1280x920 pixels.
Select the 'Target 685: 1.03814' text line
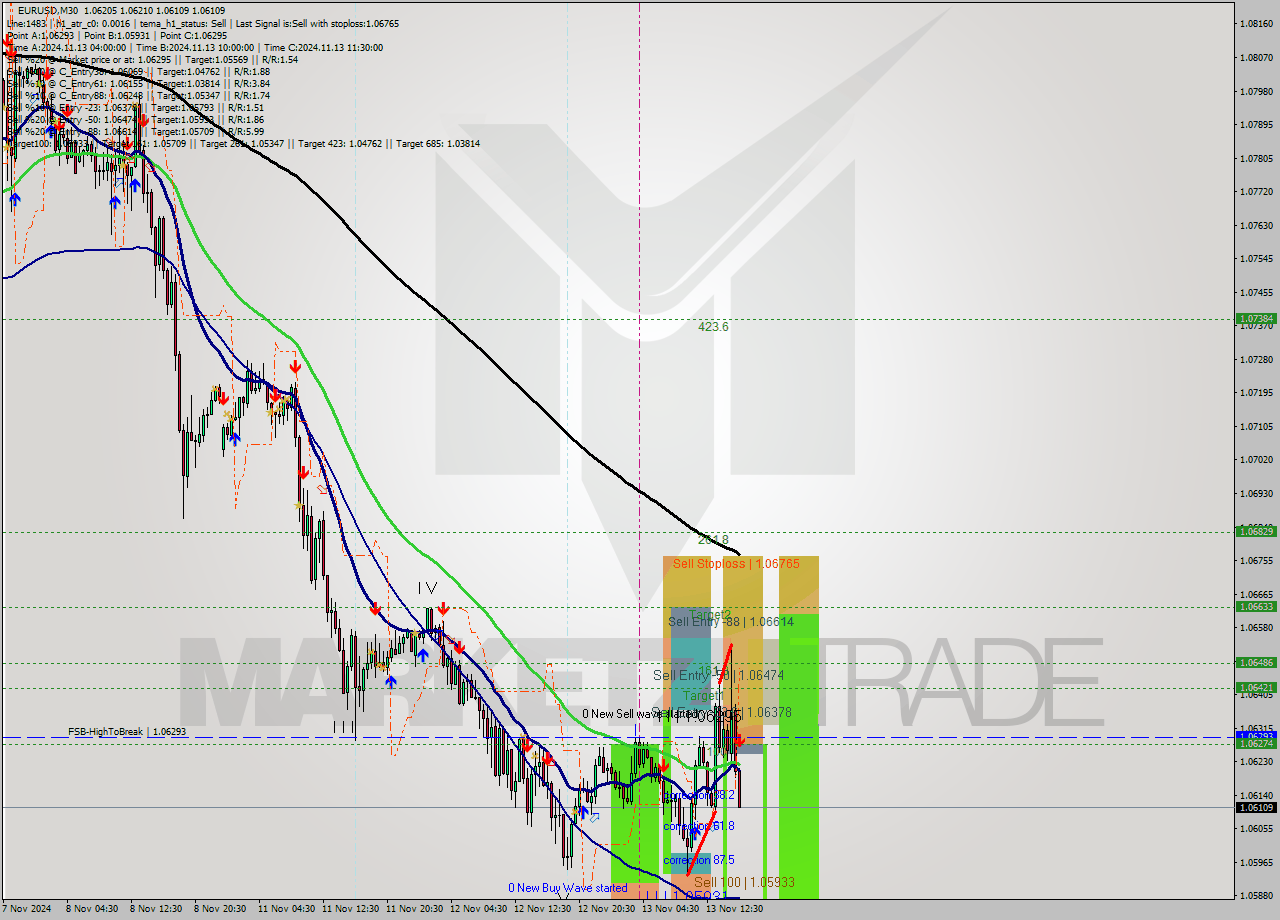point(438,143)
